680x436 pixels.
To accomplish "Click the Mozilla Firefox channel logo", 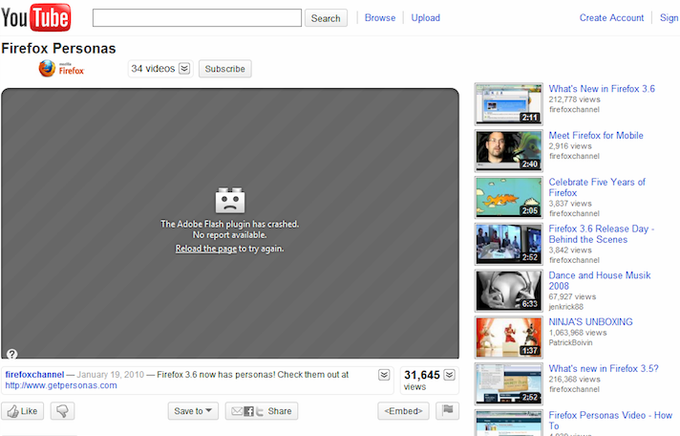I will pos(61,69).
